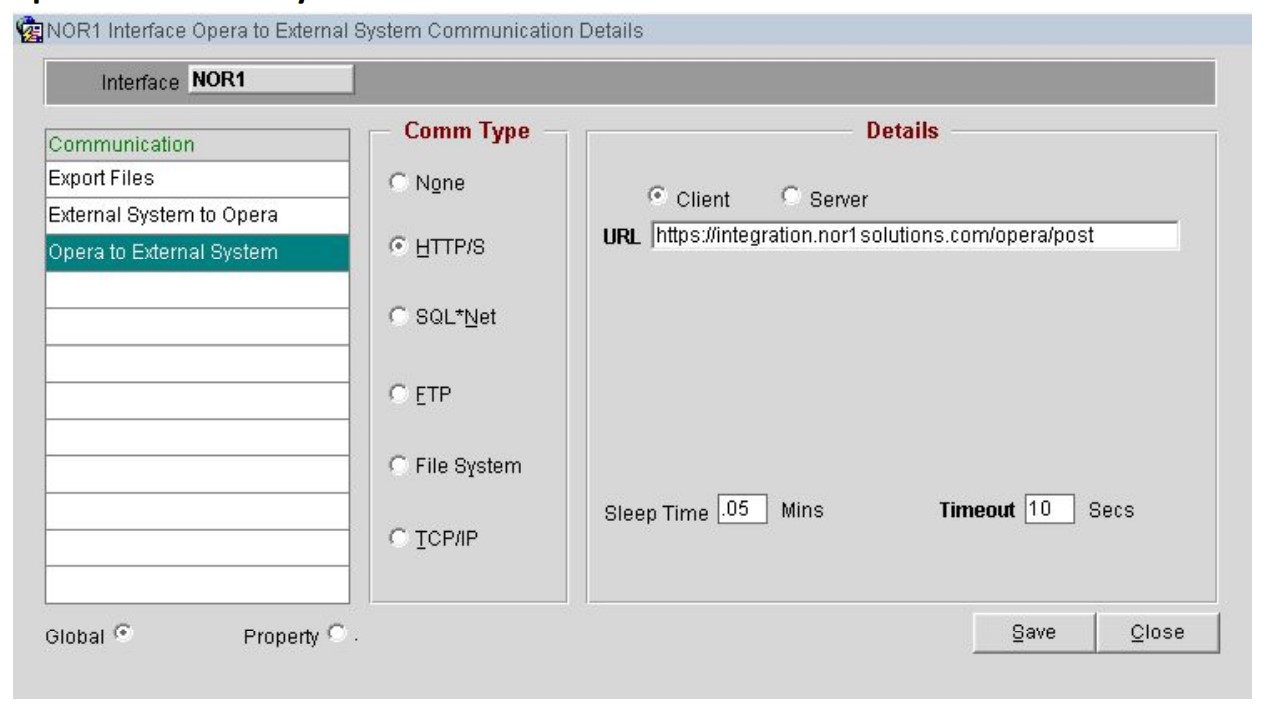Open the Communication list item

click(197, 144)
